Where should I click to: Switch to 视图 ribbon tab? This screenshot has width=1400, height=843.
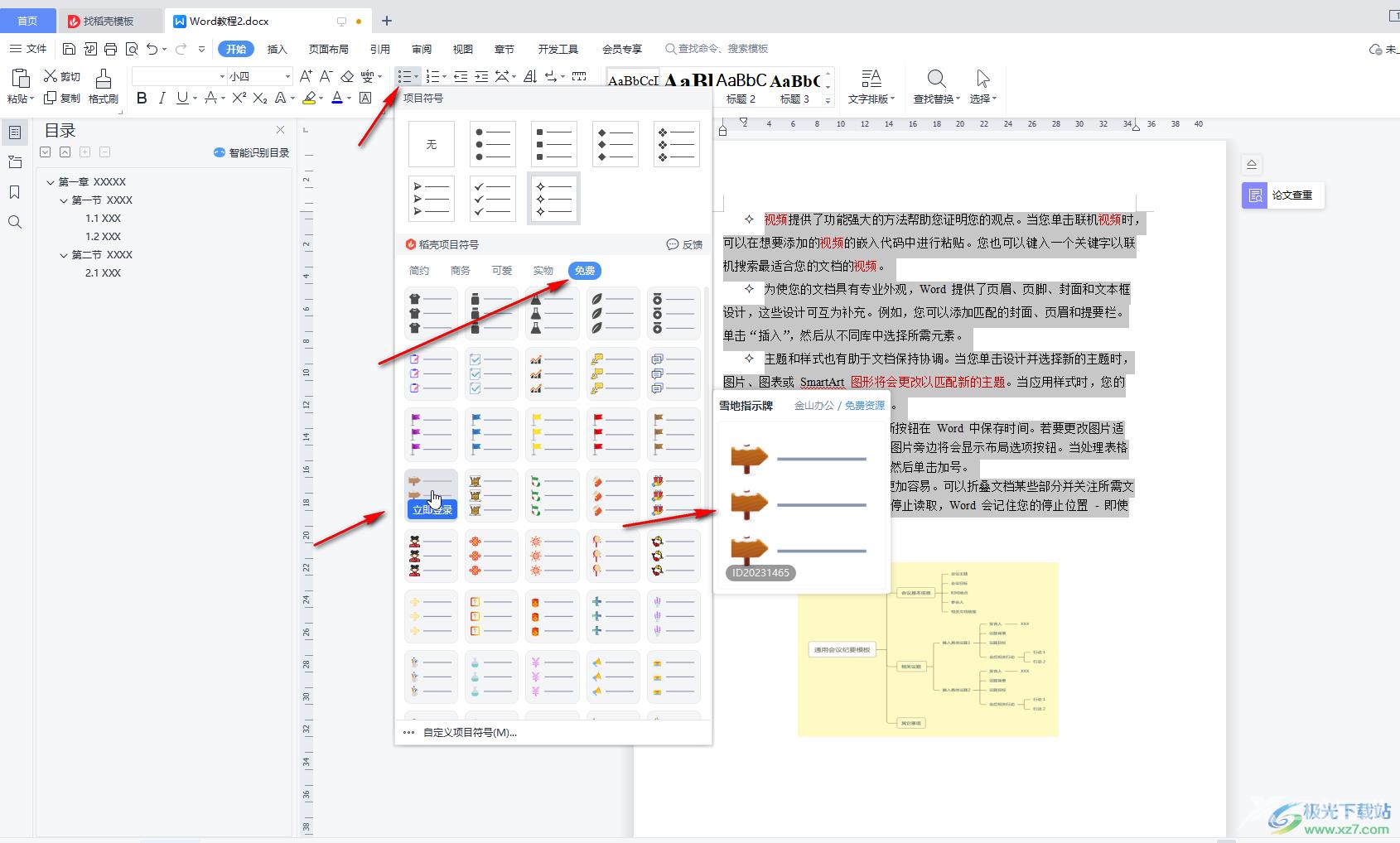(463, 49)
